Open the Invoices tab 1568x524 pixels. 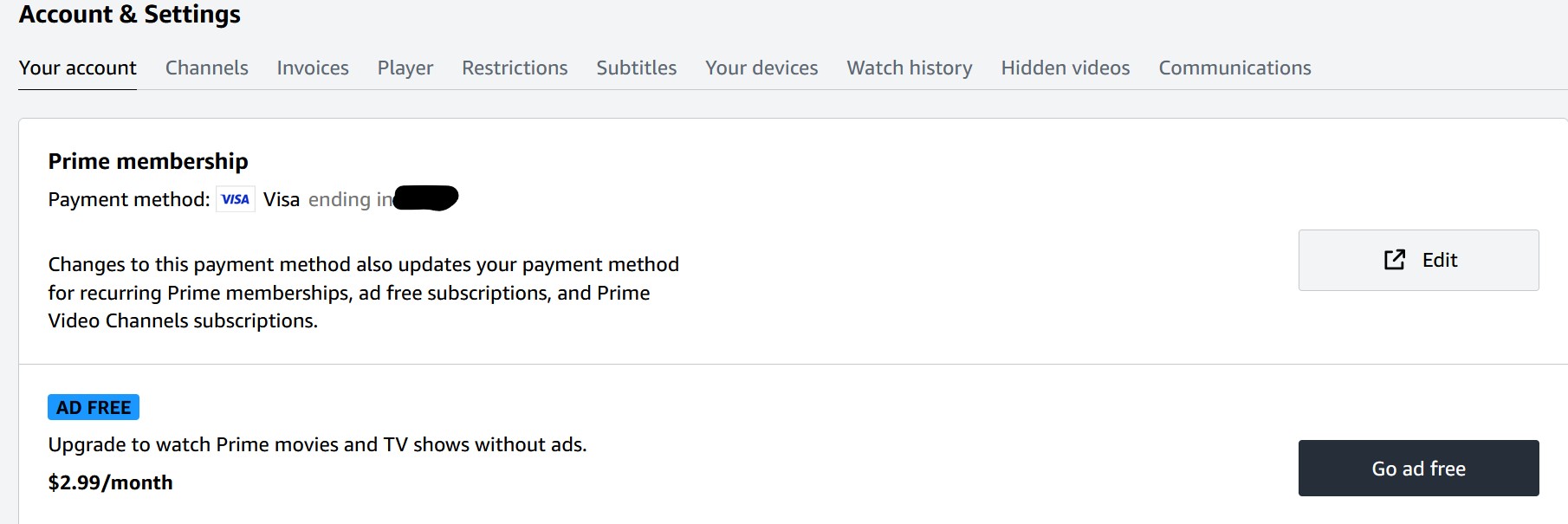(313, 68)
